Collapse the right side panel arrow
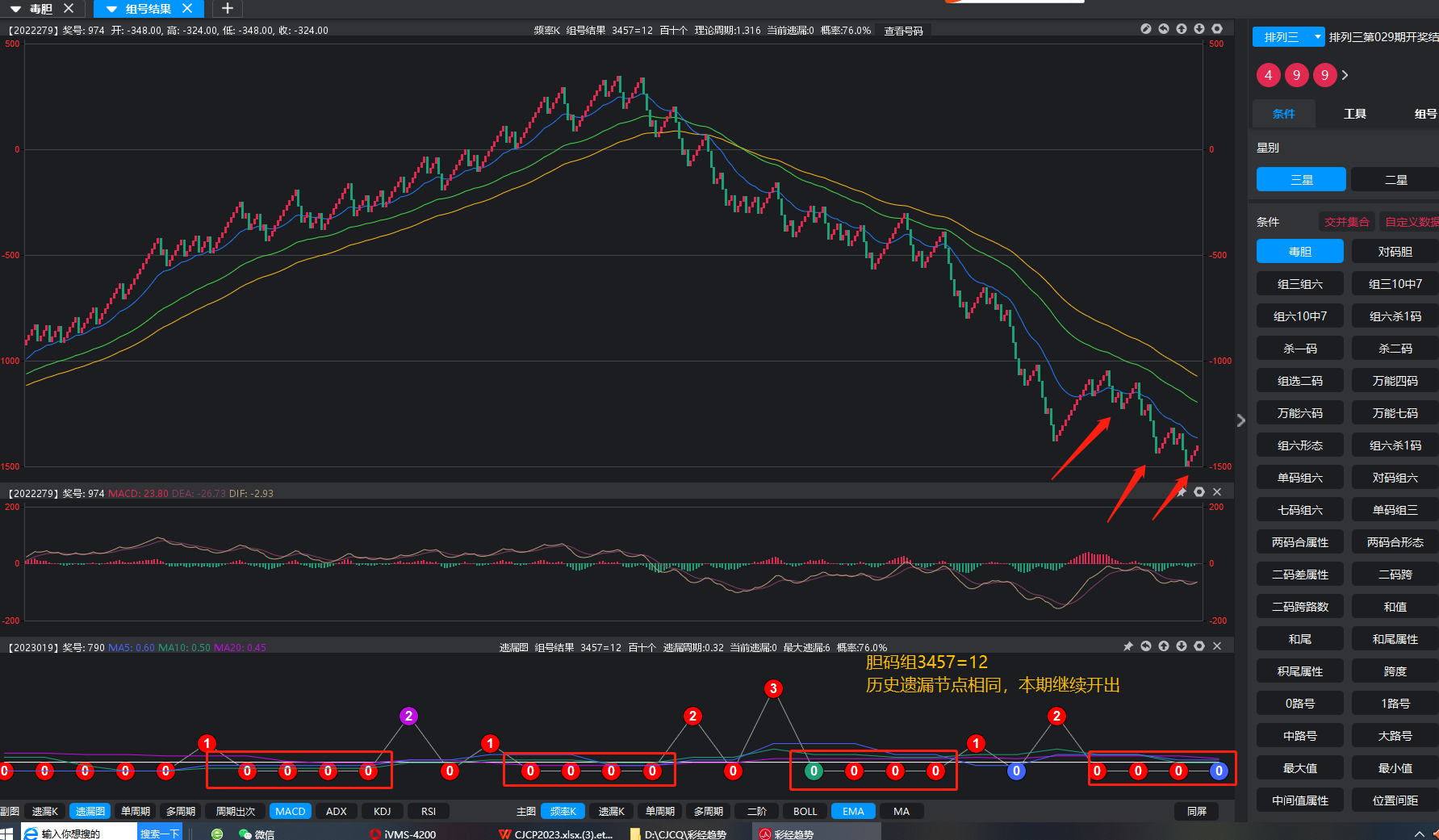The height and width of the screenshot is (840, 1439). 1241,420
